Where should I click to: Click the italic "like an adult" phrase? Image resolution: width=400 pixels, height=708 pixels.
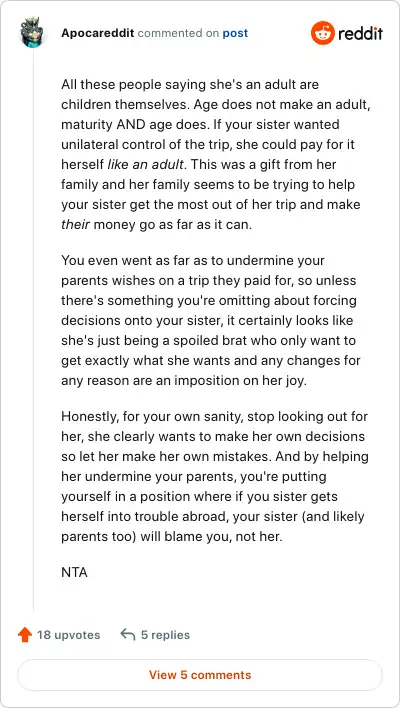(145, 164)
